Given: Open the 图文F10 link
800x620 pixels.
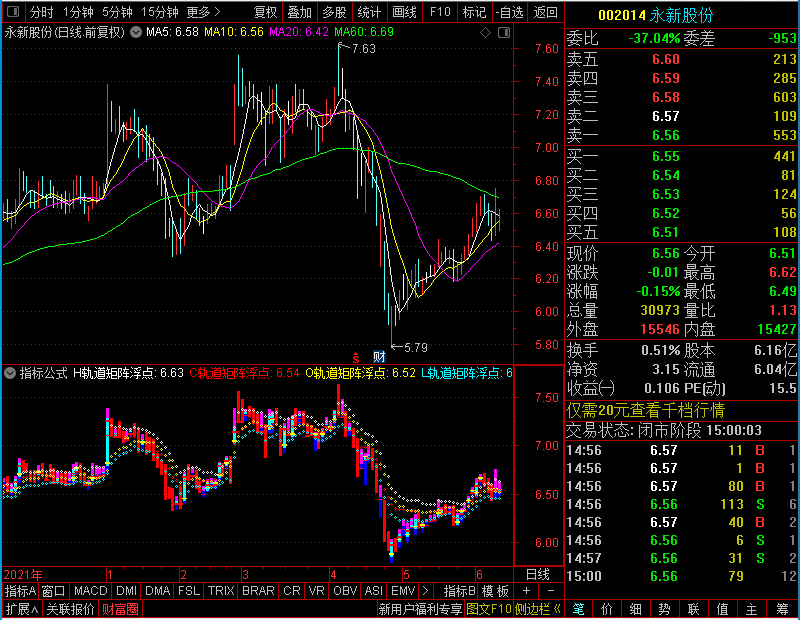Looking at the screenshot, I should 489,609.
